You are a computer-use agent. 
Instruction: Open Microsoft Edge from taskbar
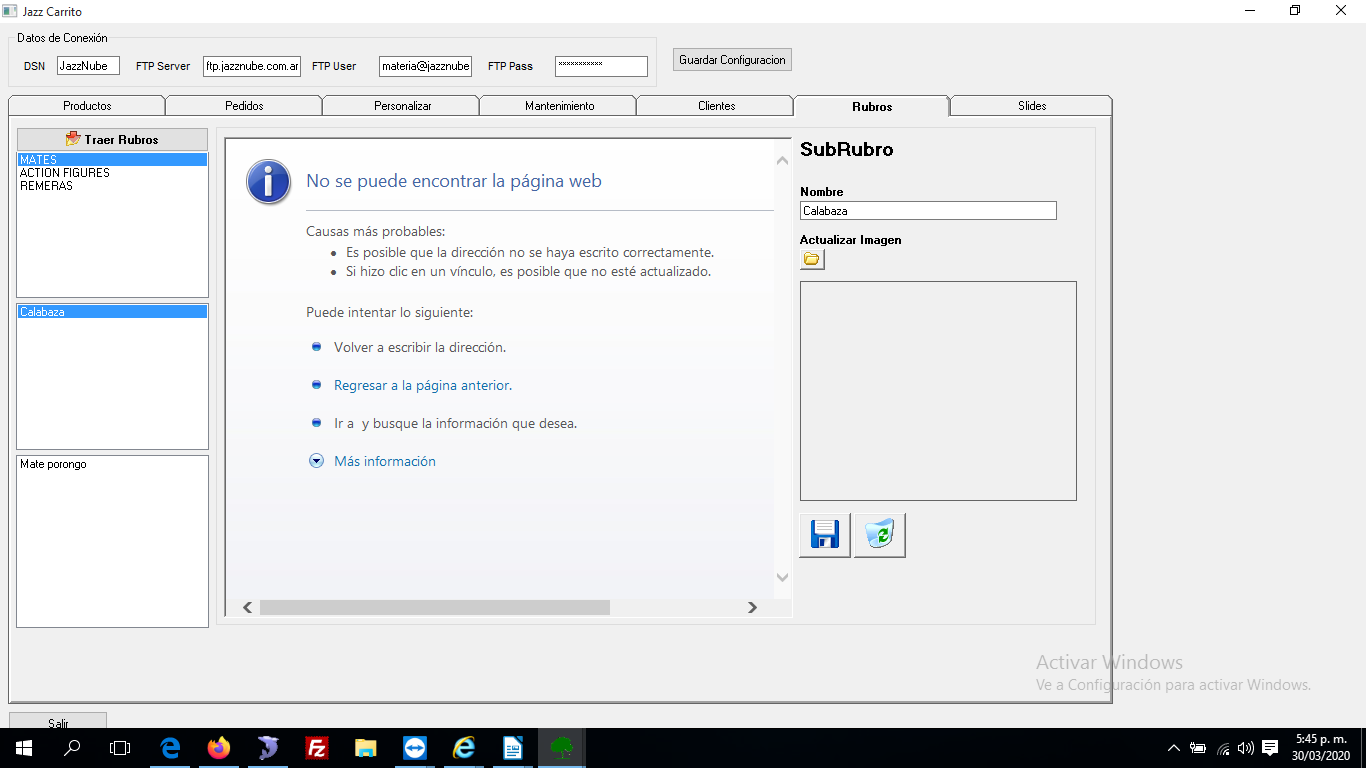pos(170,747)
